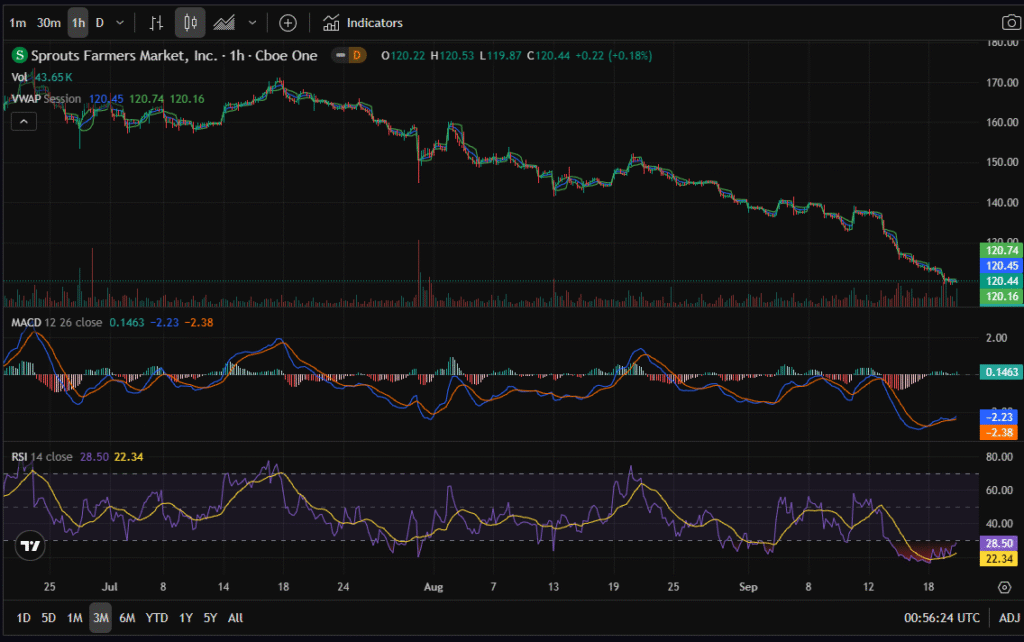1024x642 pixels.
Task: Select the bar chart style icon
Action: (154, 22)
